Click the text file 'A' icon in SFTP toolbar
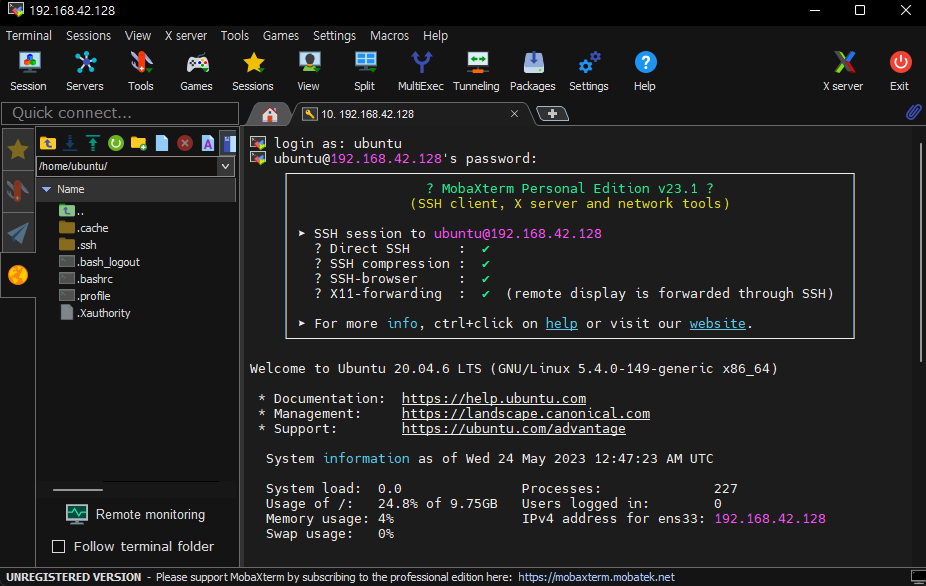 (x=208, y=142)
